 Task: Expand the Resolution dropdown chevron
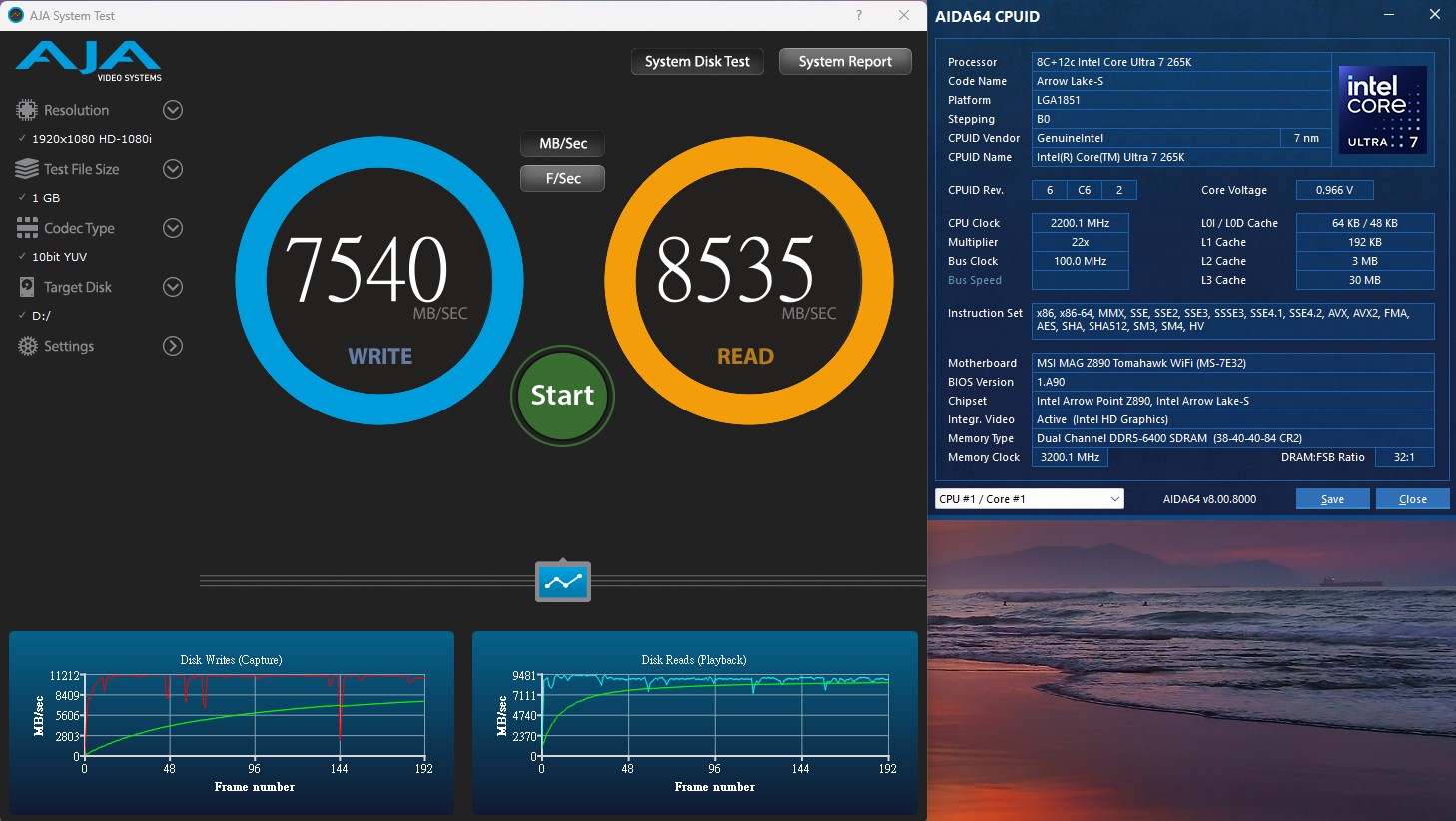pos(173,110)
